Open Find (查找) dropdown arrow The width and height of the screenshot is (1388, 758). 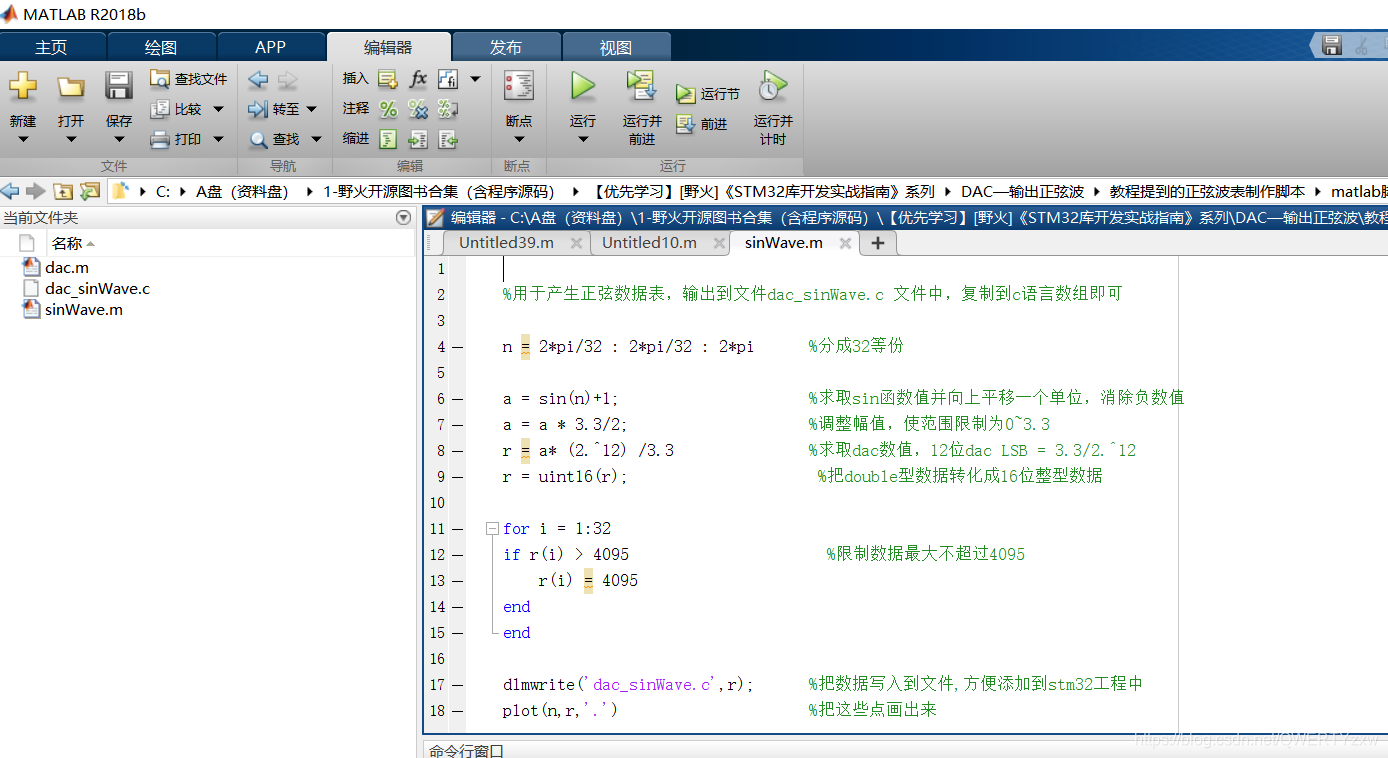coord(316,139)
